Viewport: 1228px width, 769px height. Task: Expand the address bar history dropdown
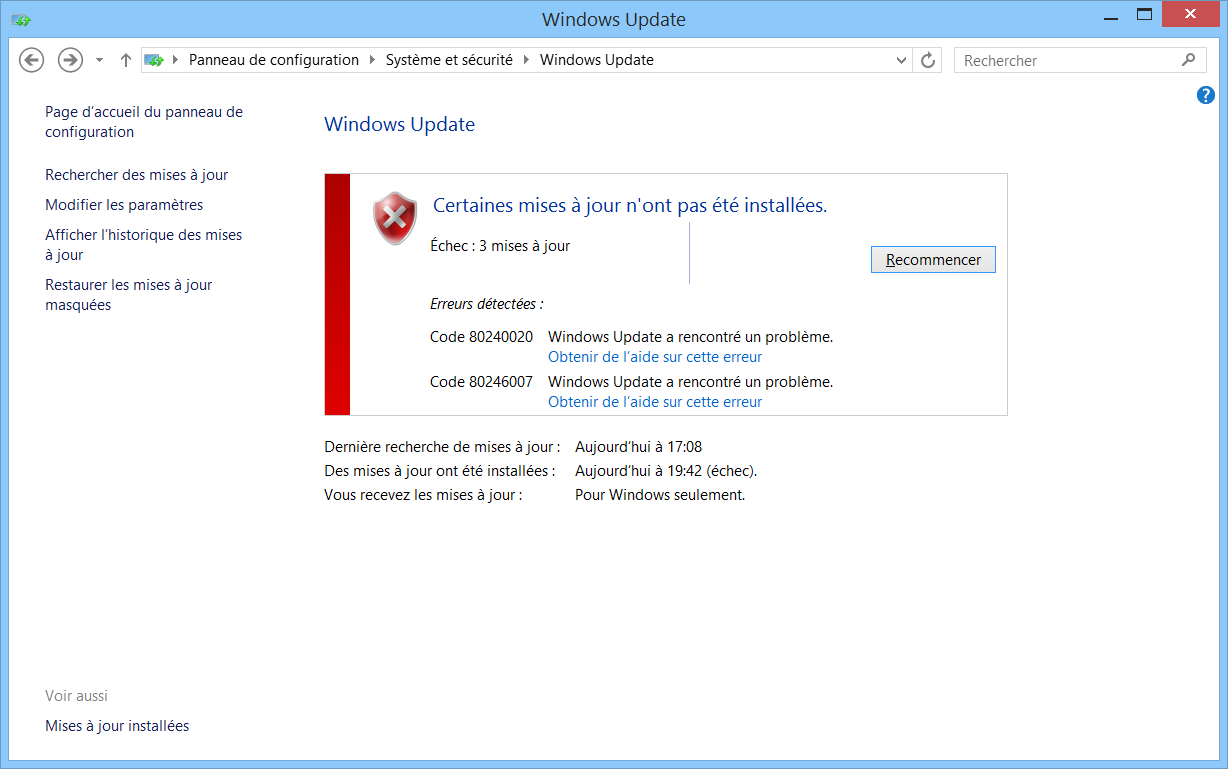901,60
